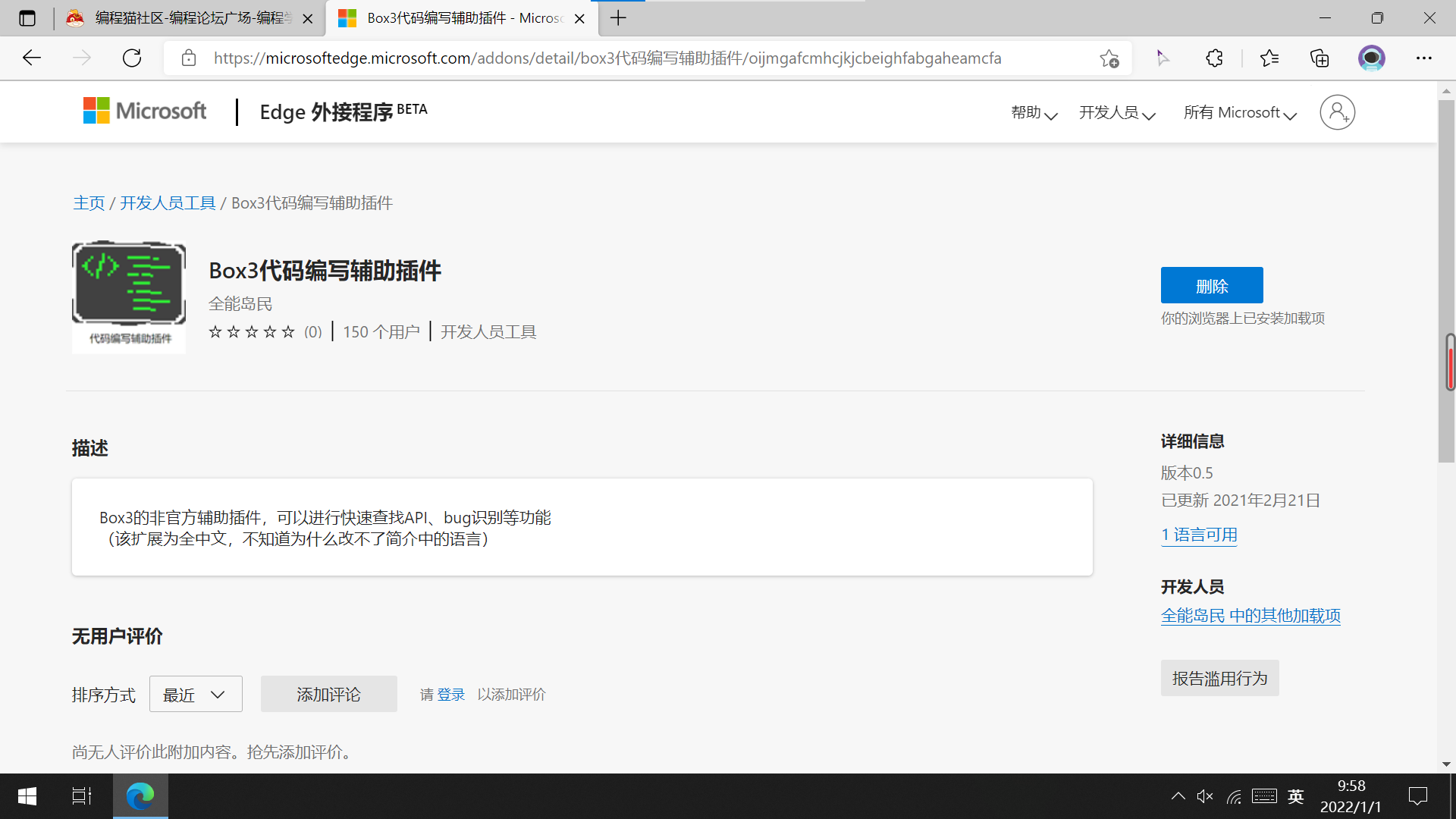Viewport: 1456px width, 819px height.
Task: Expand the 所有 Microsoft menu
Action: [x=1240, y=113]
